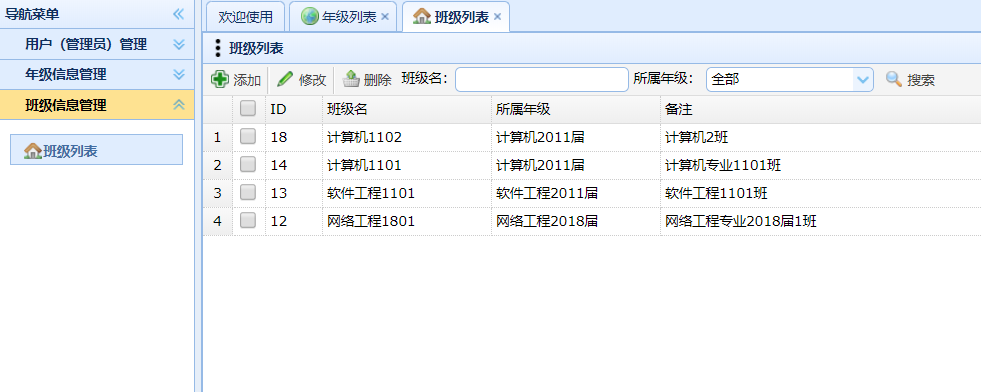Screen dimensions: 981x392
Task: Click the green plus add icon
Action: (220, 79)
